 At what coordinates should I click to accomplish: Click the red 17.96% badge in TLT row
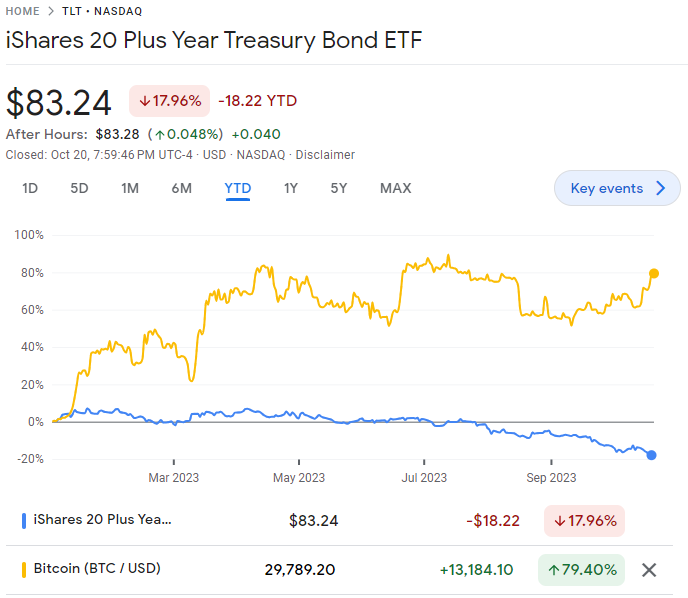[585, 520]
